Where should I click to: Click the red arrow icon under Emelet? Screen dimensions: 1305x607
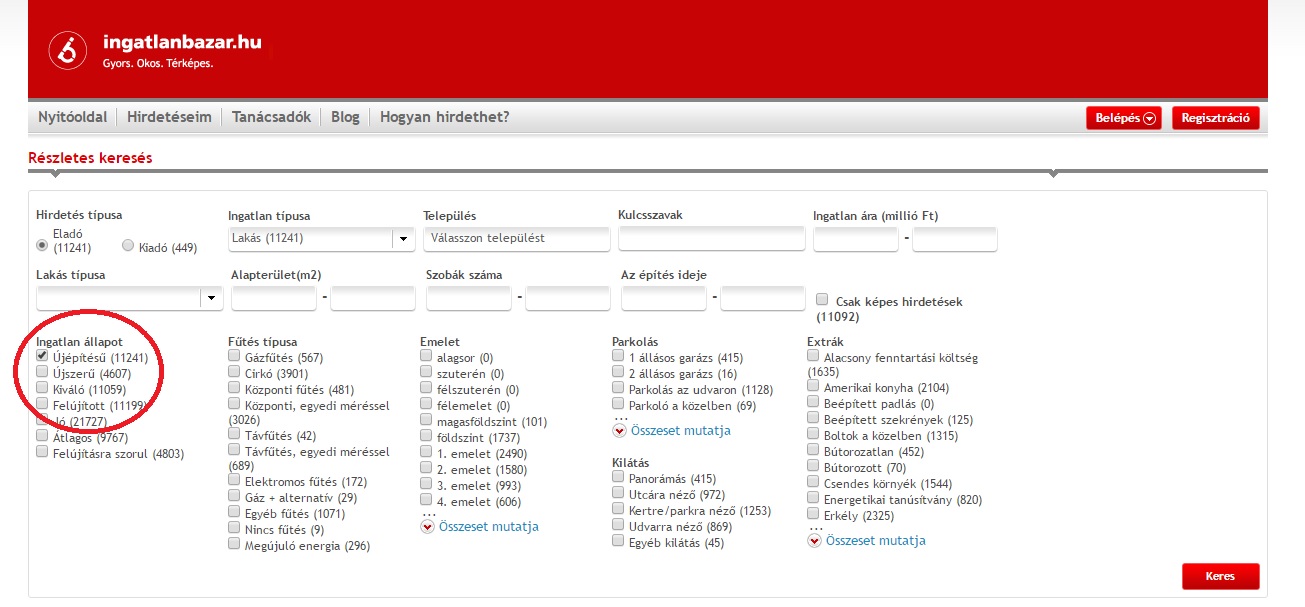(x=427, y=527)
